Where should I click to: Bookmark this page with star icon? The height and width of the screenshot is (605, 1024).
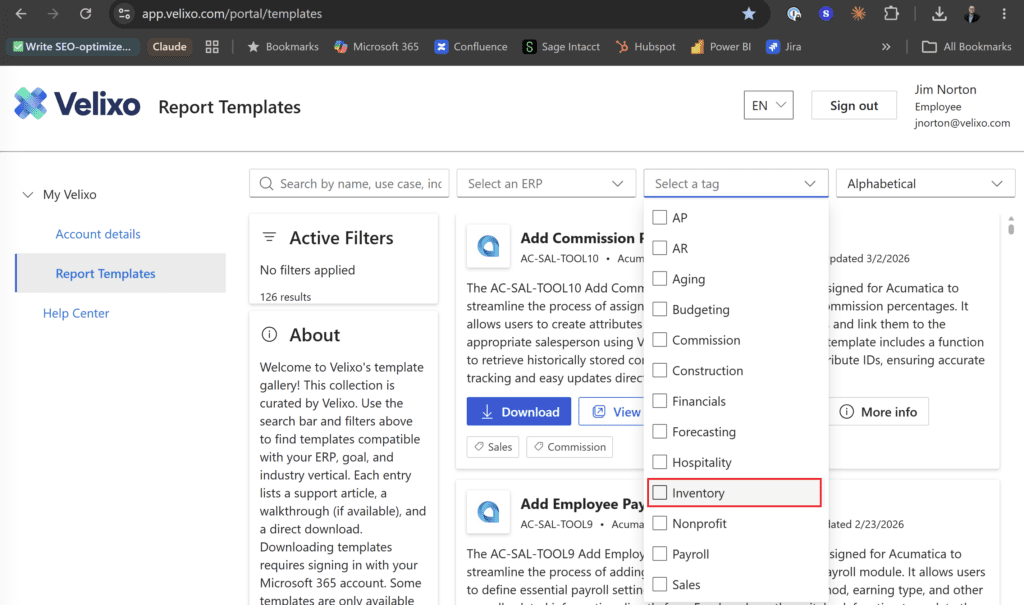pos(748,14)
